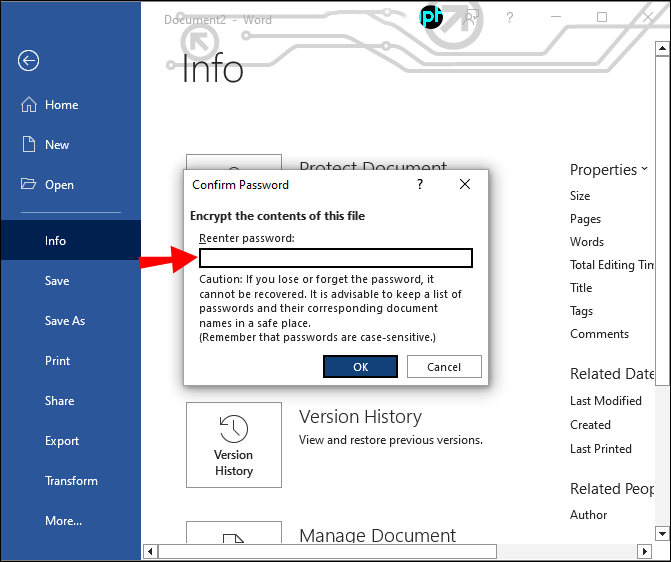Click the Reenter password field

pyautogui.click(x=336, y=259)
